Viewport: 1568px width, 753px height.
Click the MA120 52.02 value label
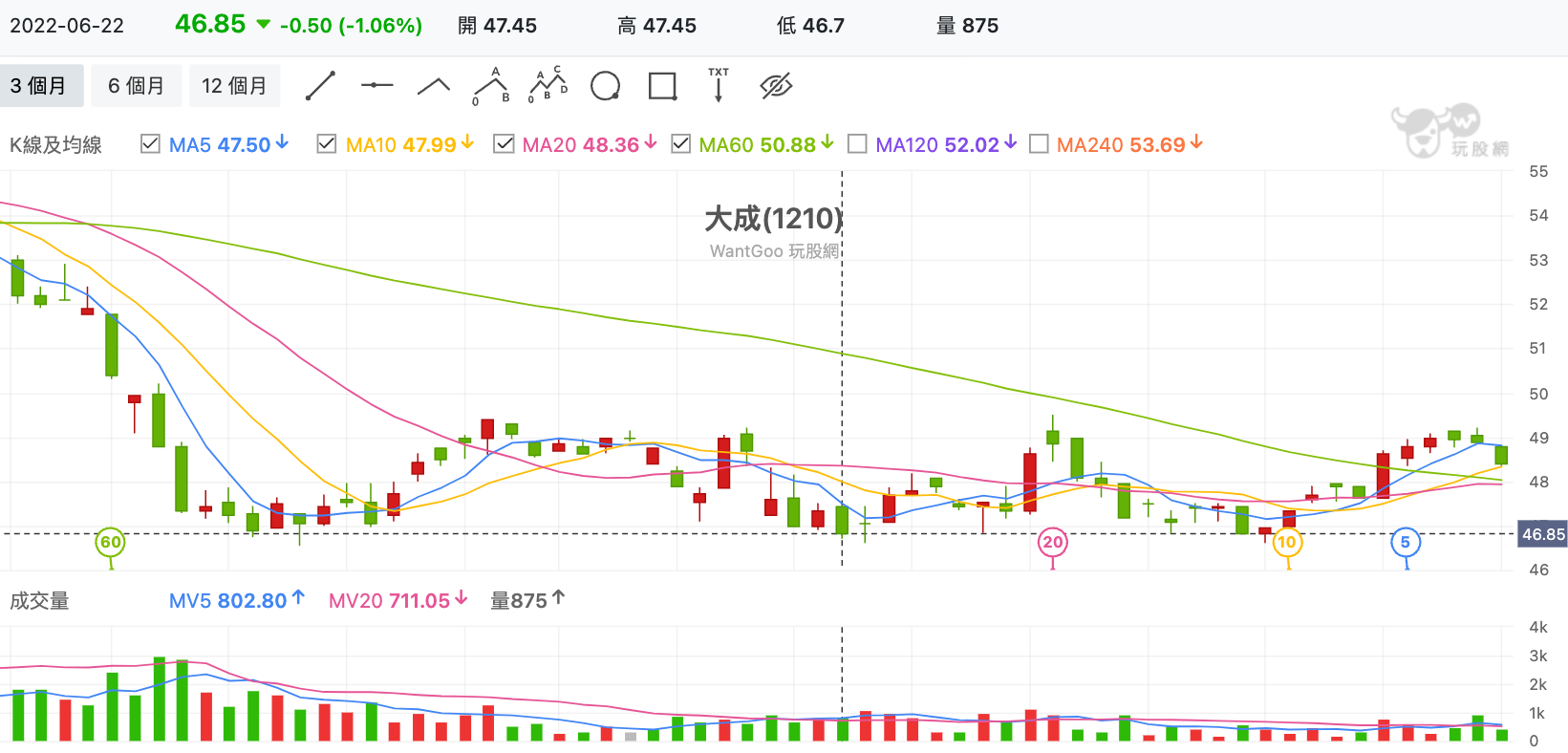[x=946, y=145]
